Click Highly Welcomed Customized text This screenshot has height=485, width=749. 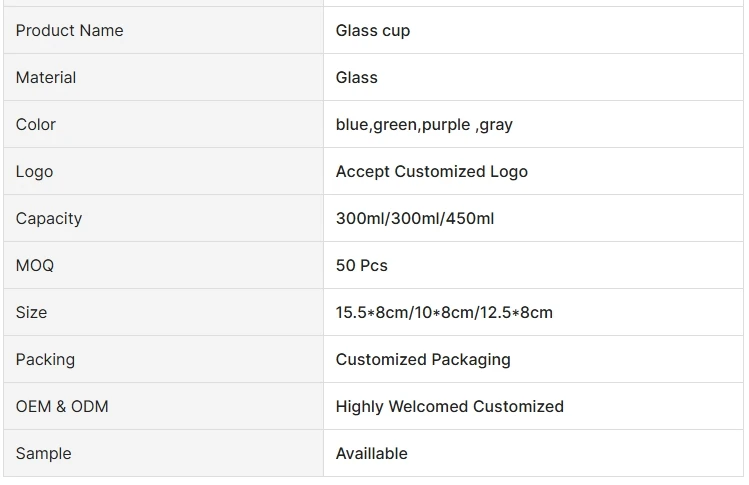(x=450, y=407)
